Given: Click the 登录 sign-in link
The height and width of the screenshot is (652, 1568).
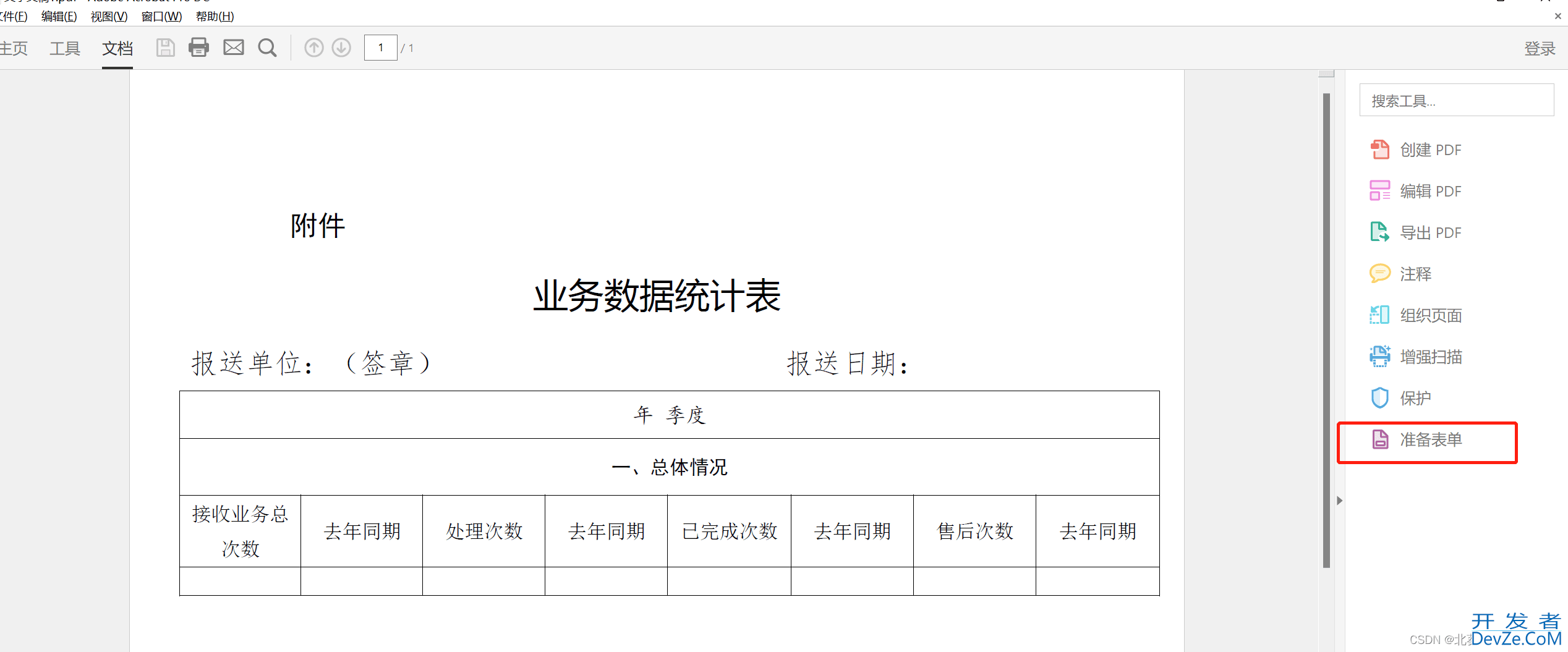Looking at the screenshot, I should click(1540, 49).
